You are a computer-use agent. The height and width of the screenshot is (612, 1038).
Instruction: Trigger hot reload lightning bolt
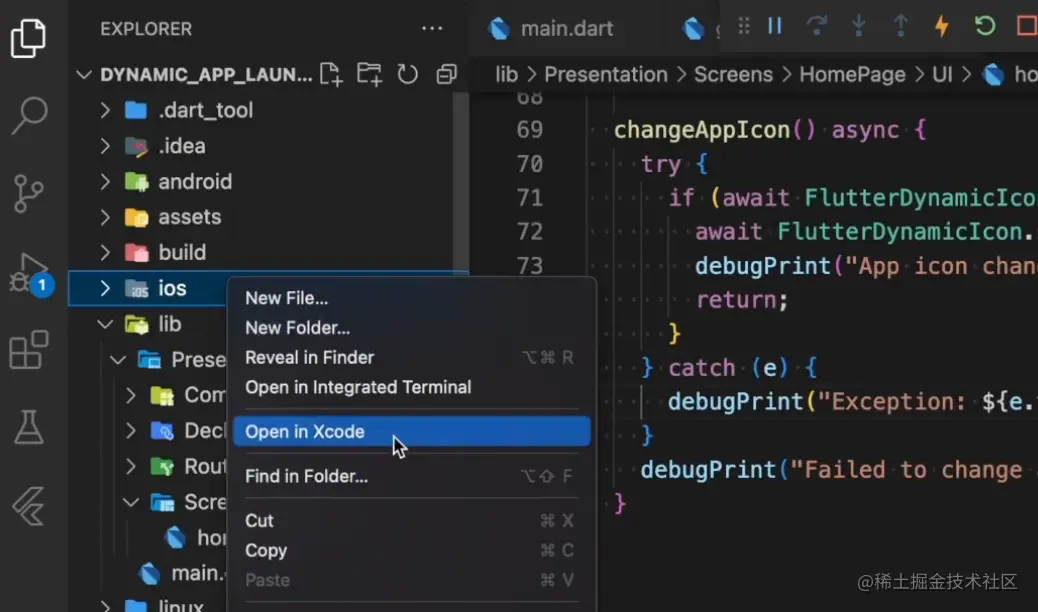click(942, 26)
